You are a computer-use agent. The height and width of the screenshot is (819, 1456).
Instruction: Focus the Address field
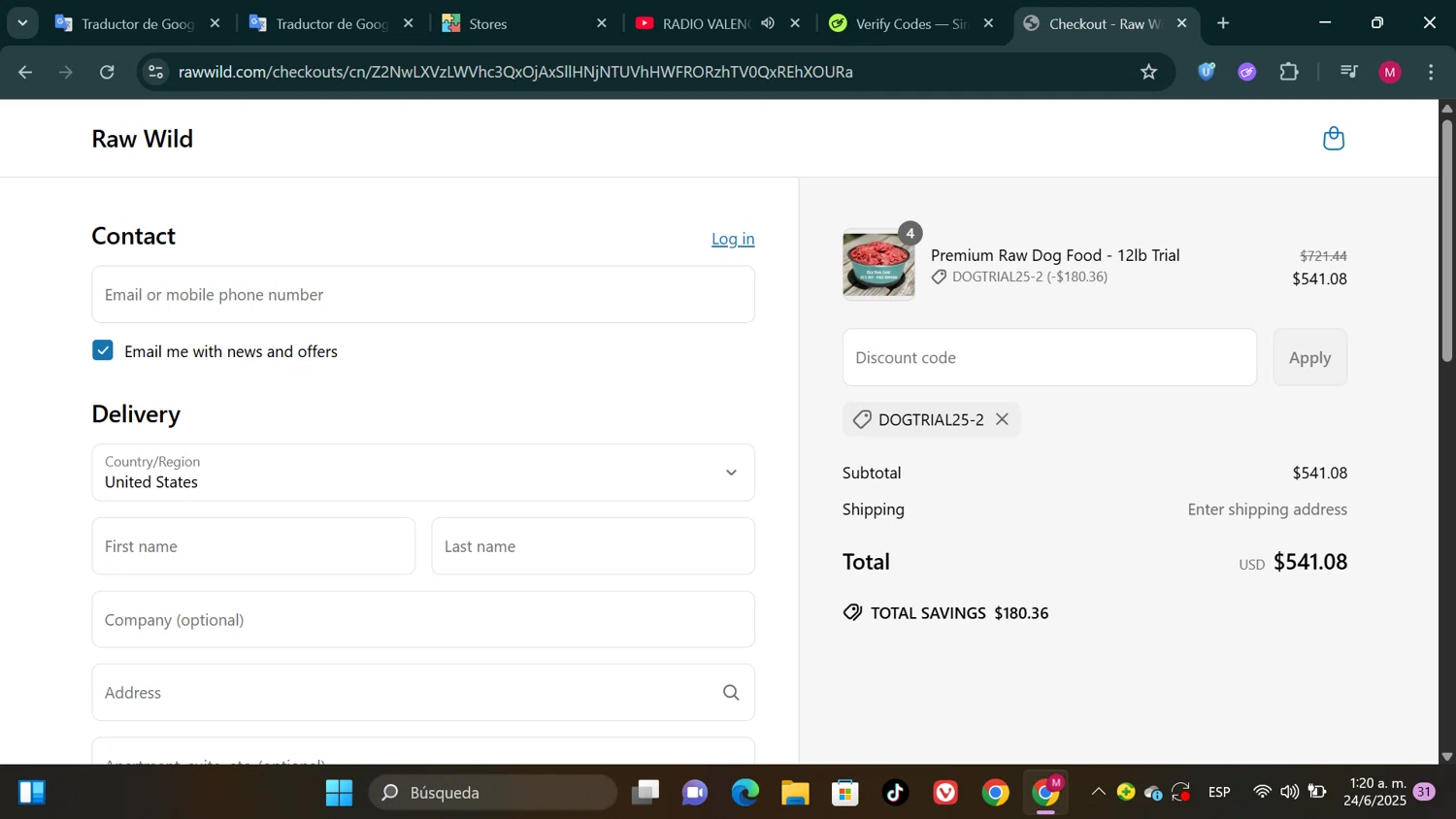423,693
